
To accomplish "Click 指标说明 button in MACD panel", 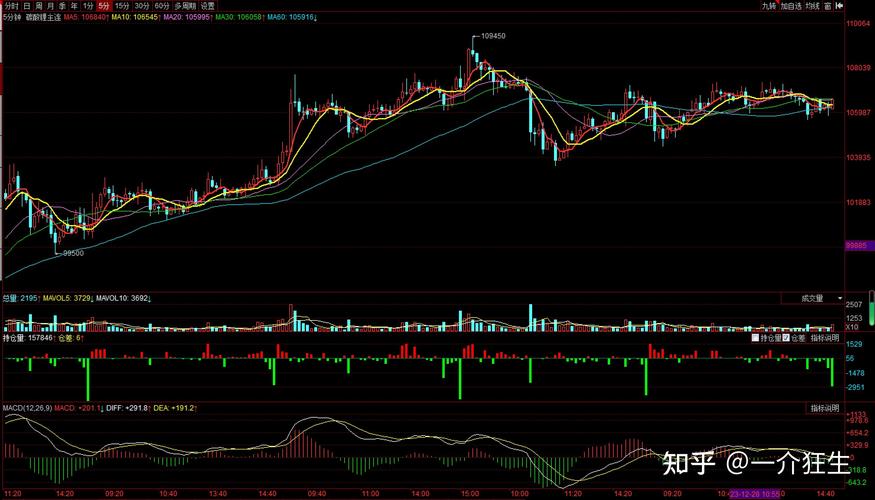I will pos(823,408).
